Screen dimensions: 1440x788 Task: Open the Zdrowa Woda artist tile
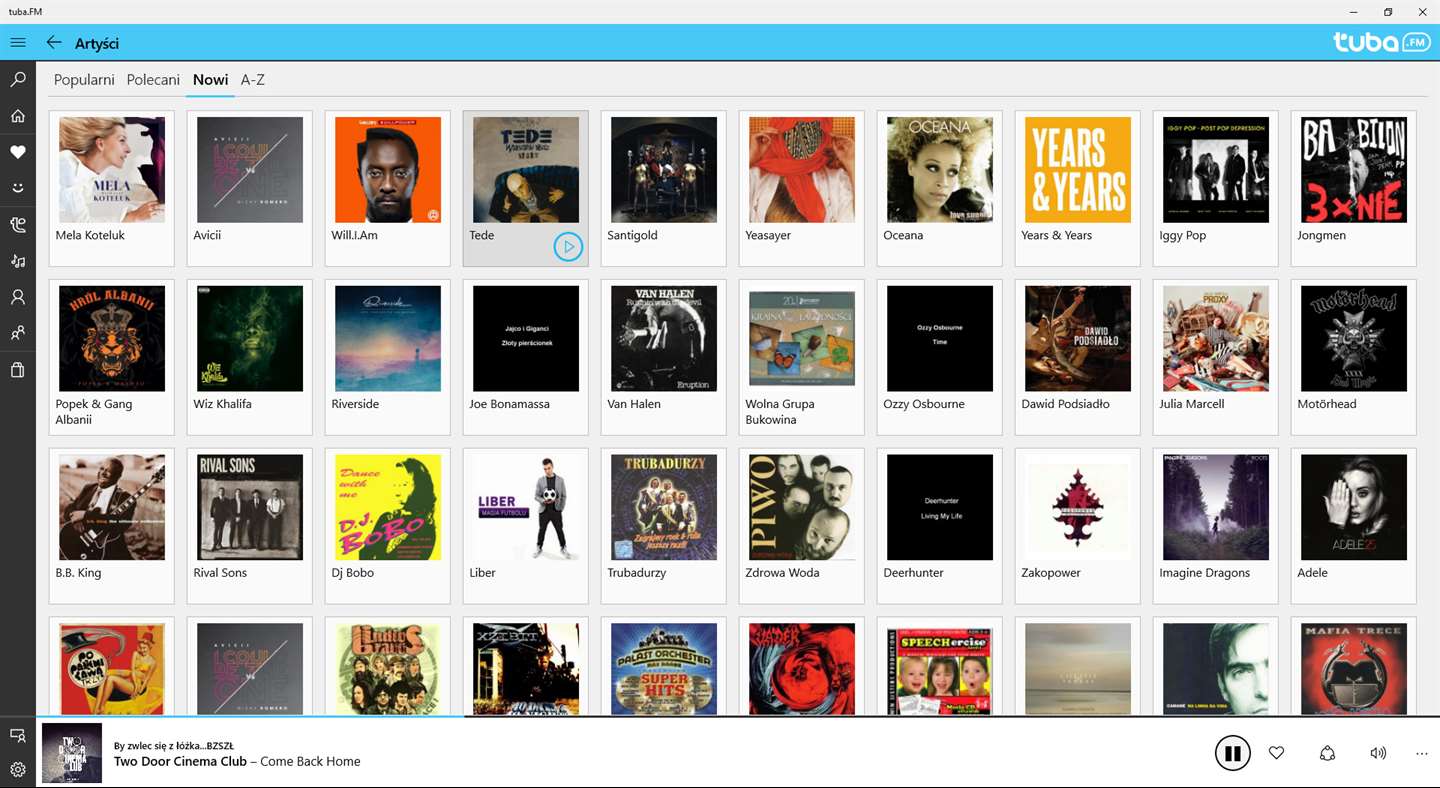(802, 526)
